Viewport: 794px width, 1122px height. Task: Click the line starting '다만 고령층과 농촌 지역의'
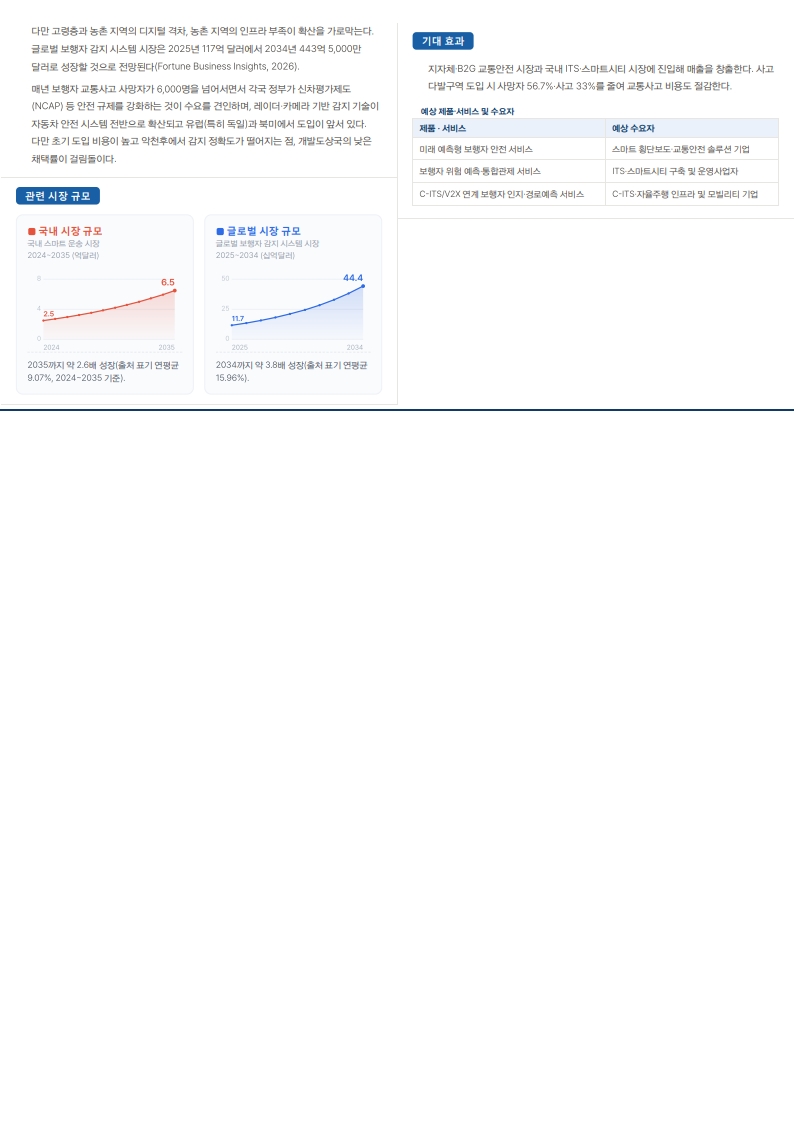click(x=202, y=31)
